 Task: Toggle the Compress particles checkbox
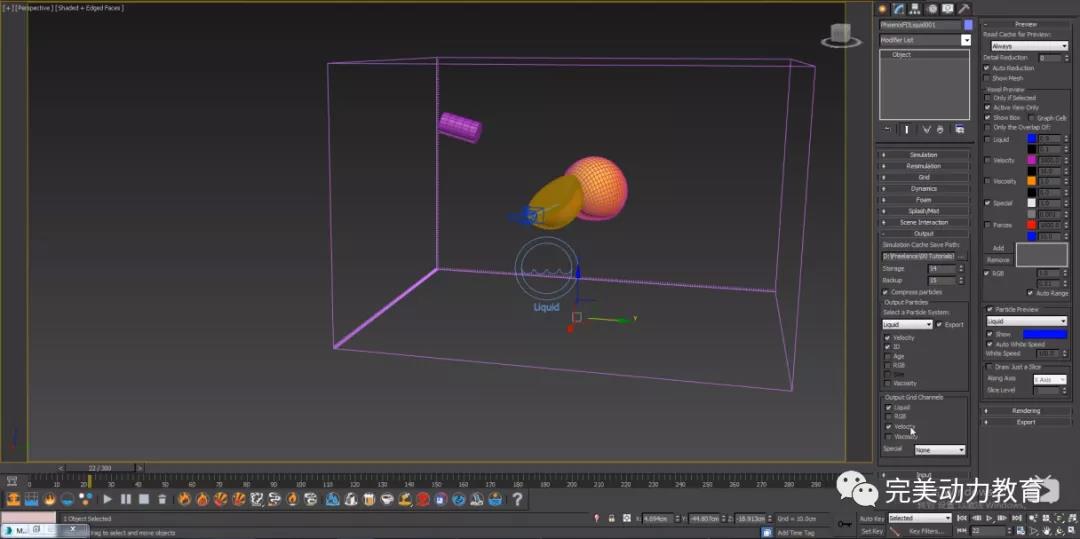pos(887,292)
